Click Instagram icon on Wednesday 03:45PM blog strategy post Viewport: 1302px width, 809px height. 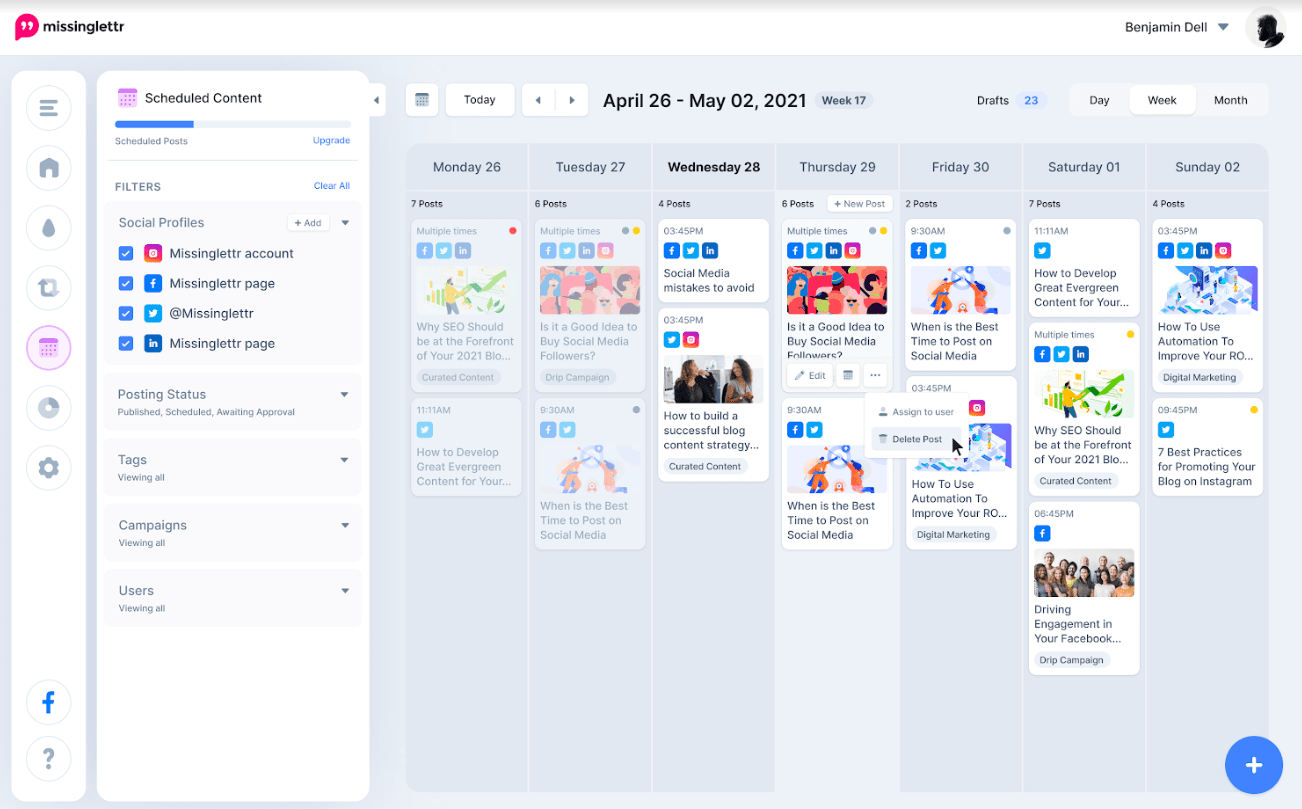(x=691, y=340)
